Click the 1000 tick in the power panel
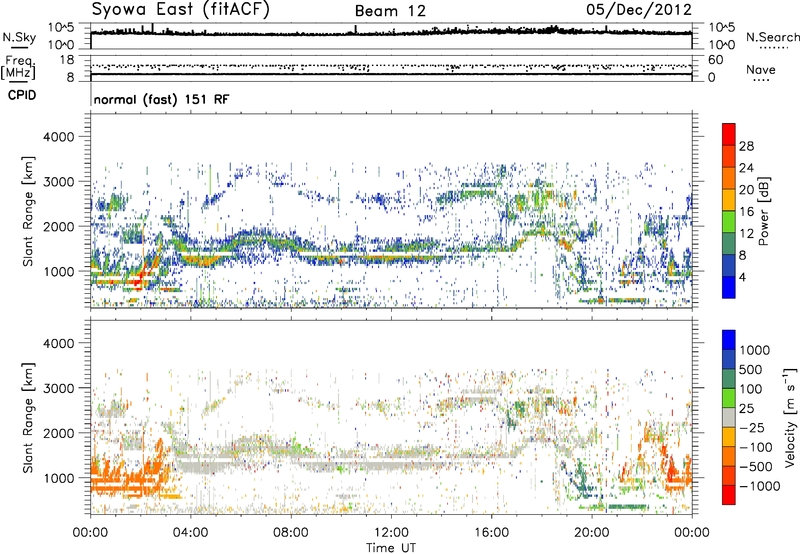The height and width of the screenshot is (554, 800). tap(58, 271)
